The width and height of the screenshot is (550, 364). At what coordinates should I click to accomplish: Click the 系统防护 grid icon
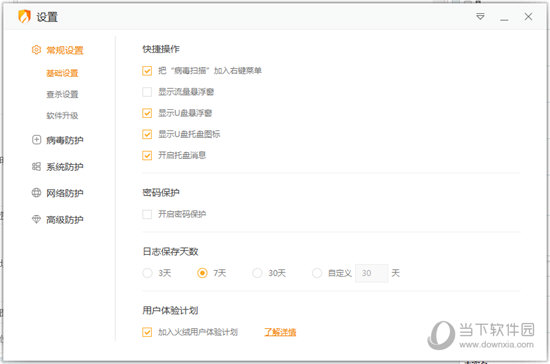pos(36,166)
